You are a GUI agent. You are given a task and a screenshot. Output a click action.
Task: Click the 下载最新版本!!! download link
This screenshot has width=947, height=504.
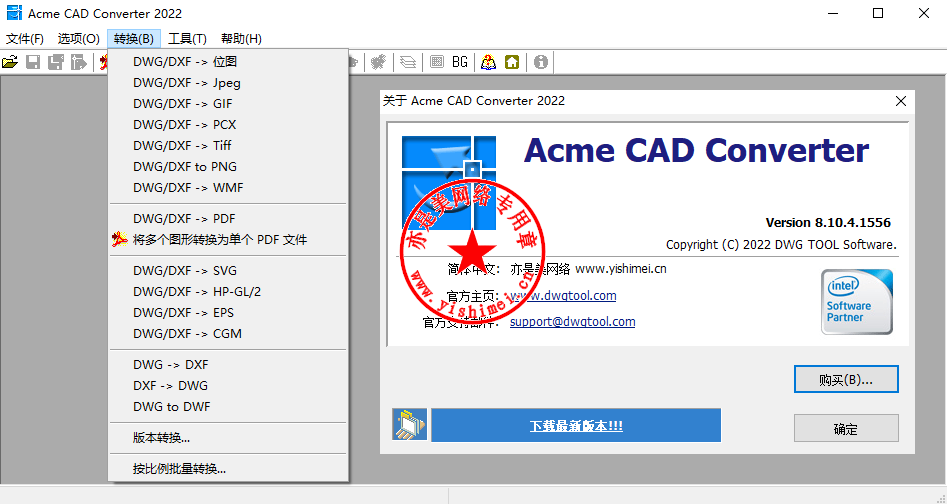[x=576, y=426]
